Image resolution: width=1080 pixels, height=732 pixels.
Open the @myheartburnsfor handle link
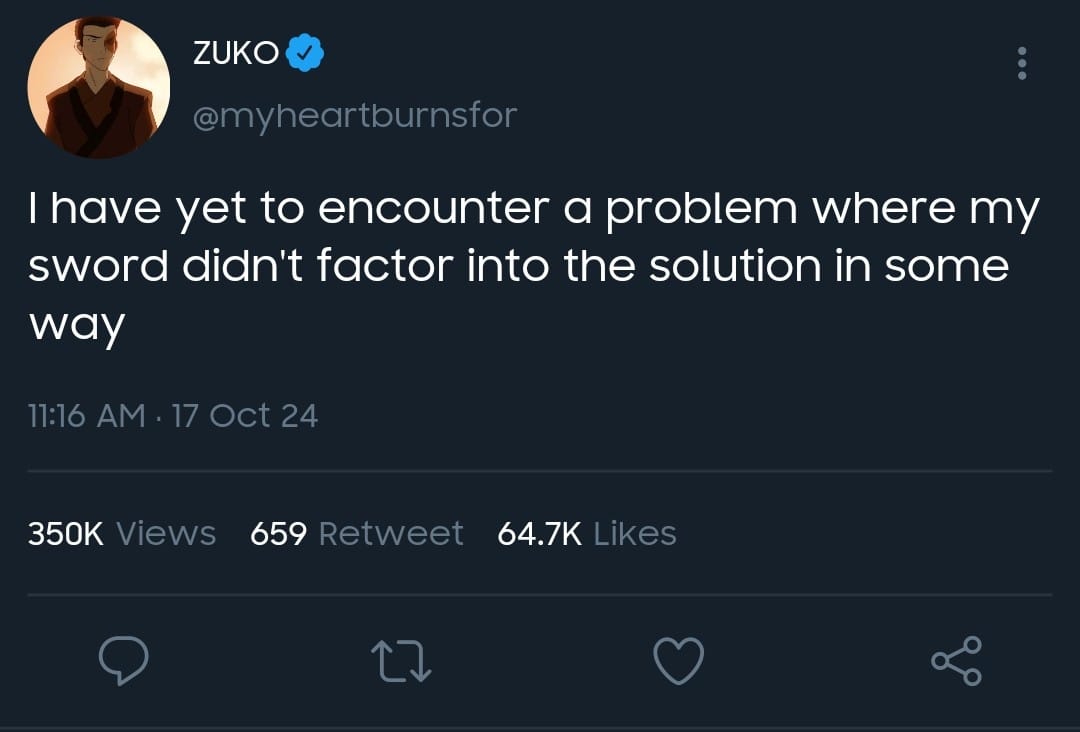click(354, 116)
